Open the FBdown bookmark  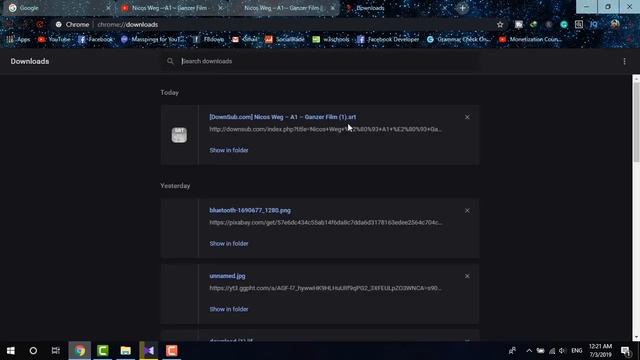[208, 40]
